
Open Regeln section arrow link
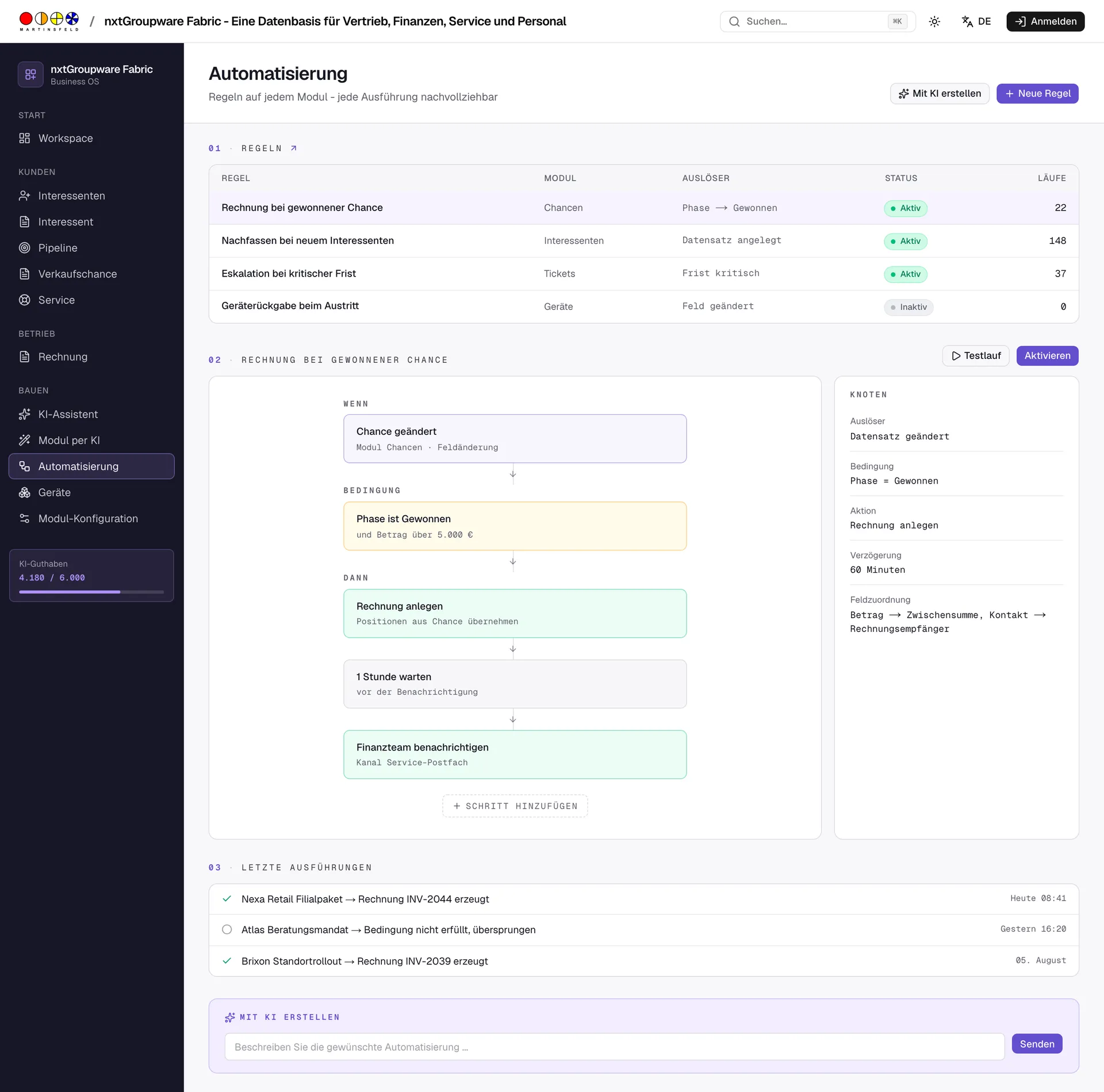pos(294,148)
